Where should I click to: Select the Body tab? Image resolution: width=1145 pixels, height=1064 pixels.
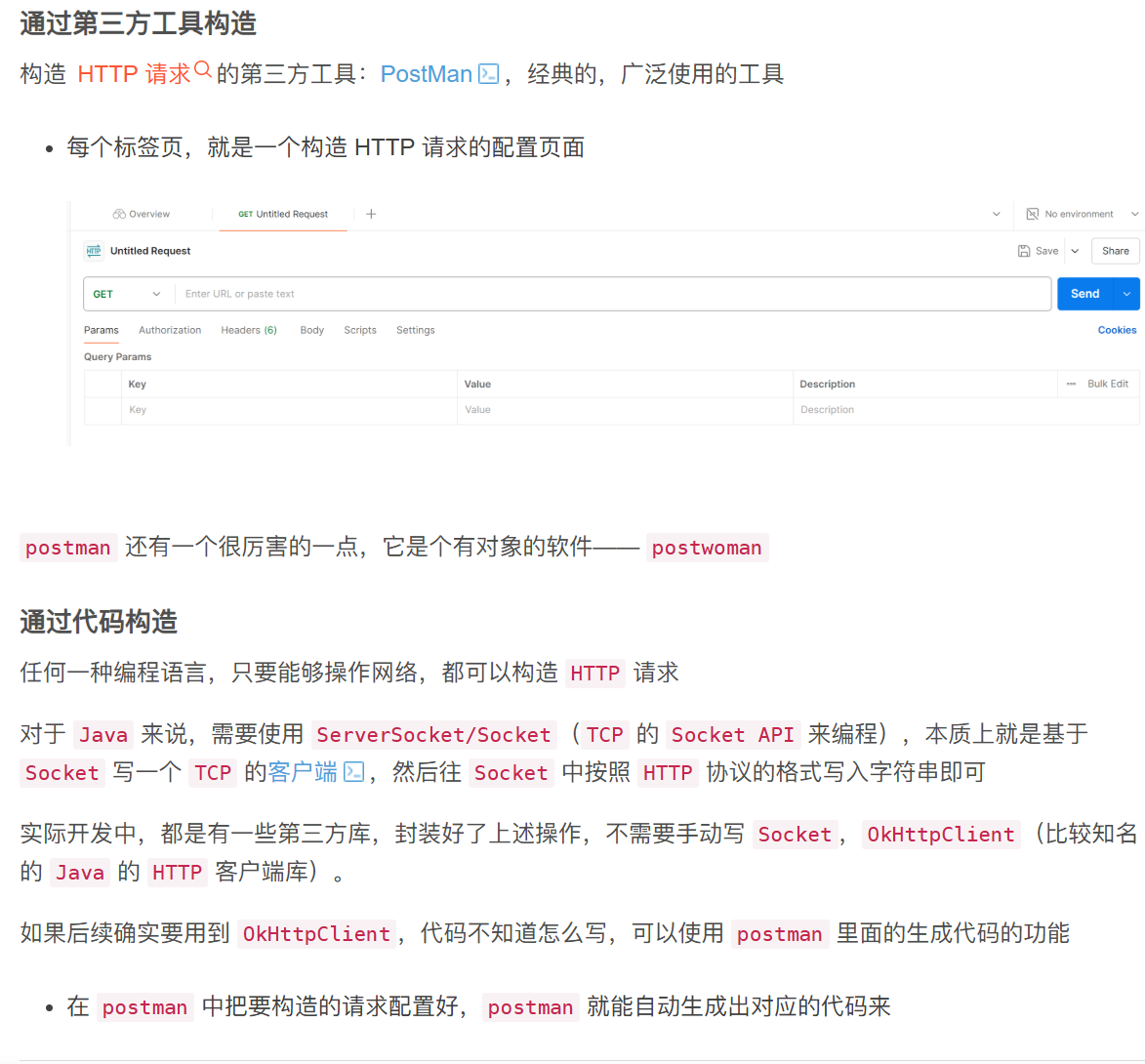(x=311, y=330)
